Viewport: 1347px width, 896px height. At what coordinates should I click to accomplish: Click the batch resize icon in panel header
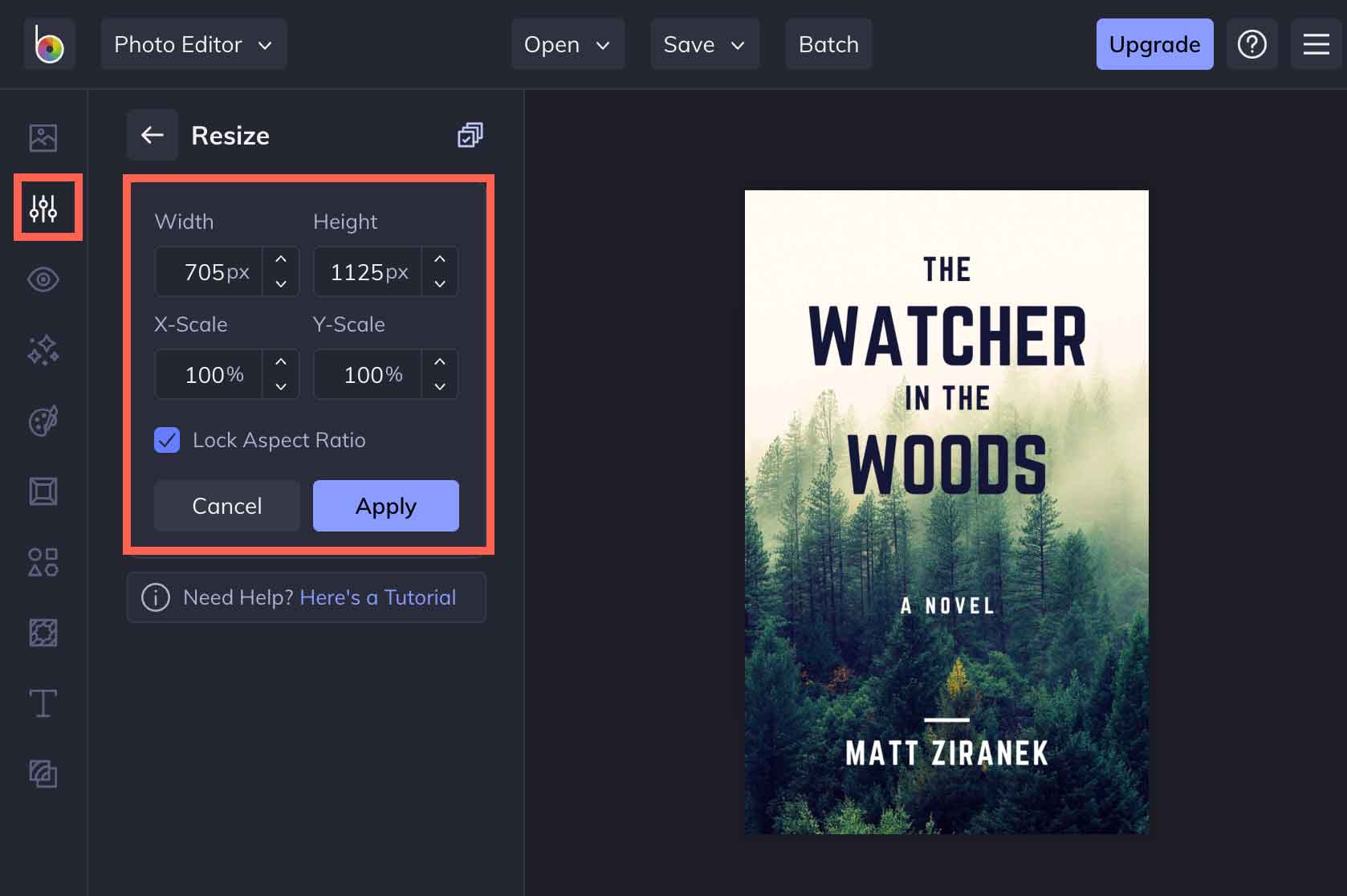click(x=470, y=135)
